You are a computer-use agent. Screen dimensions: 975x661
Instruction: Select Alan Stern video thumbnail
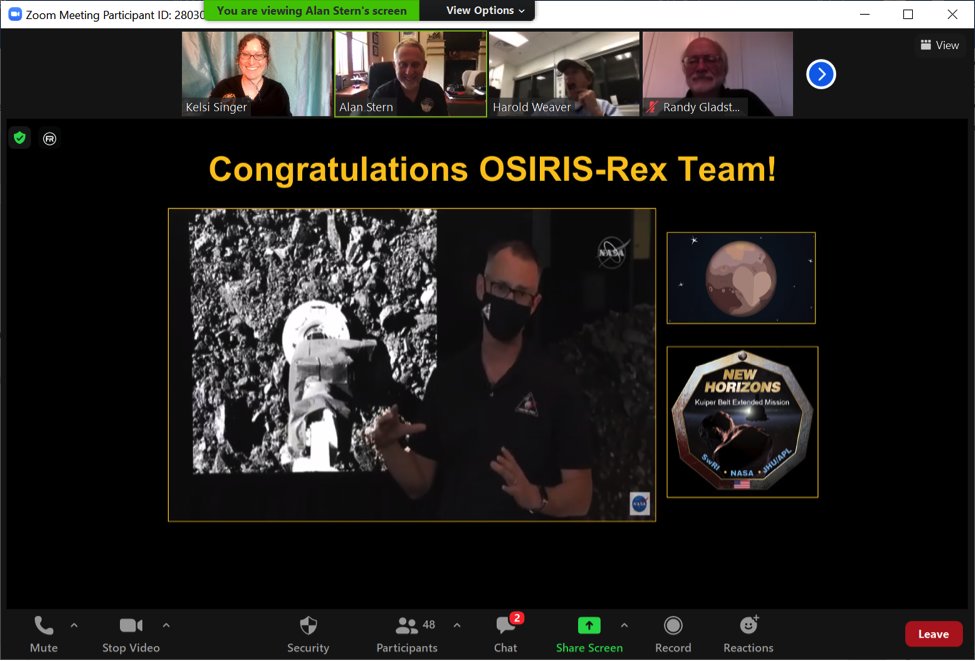pyautogui.click(x=410, y=73)
